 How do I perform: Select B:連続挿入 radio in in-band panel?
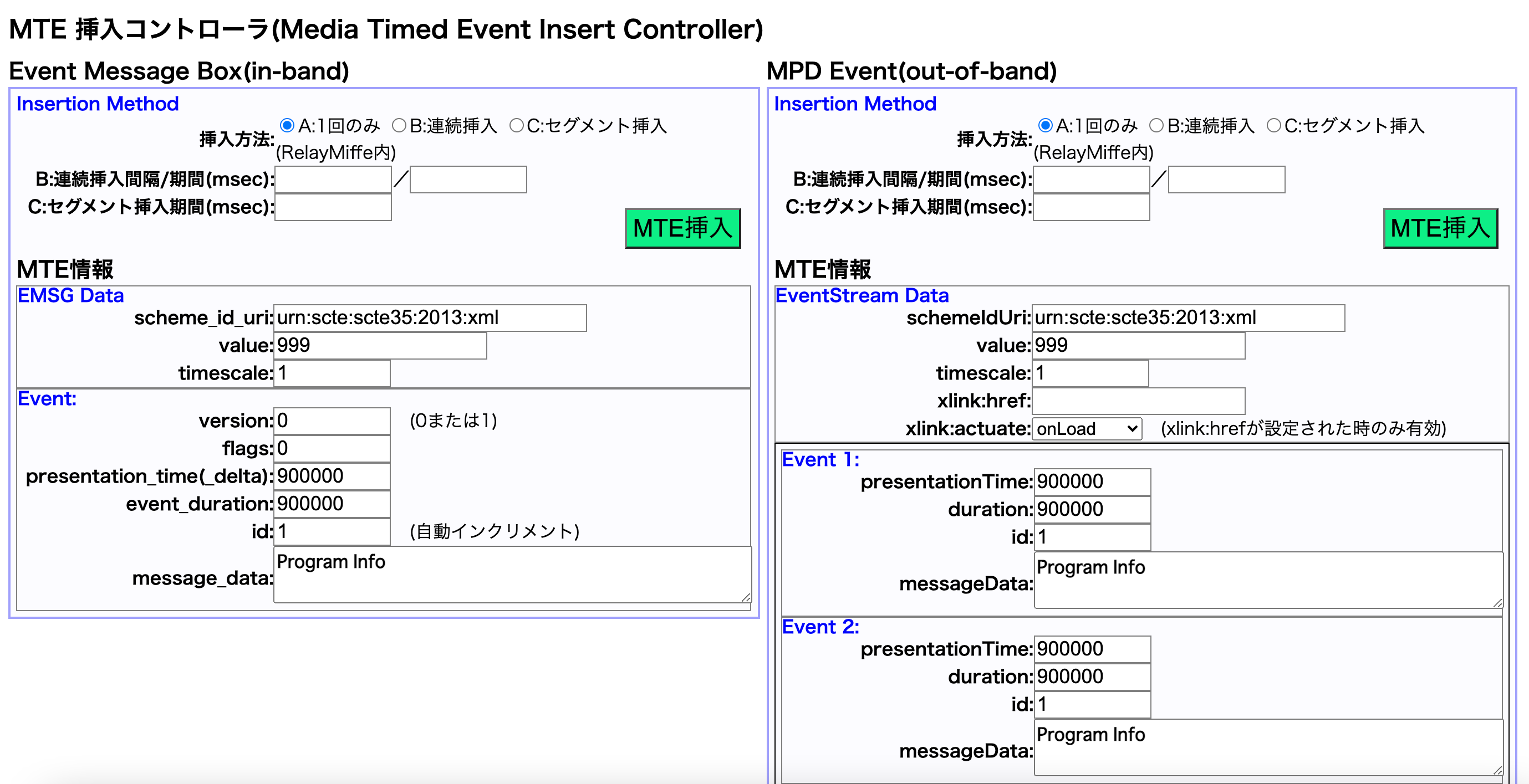[x=400, y=125]
